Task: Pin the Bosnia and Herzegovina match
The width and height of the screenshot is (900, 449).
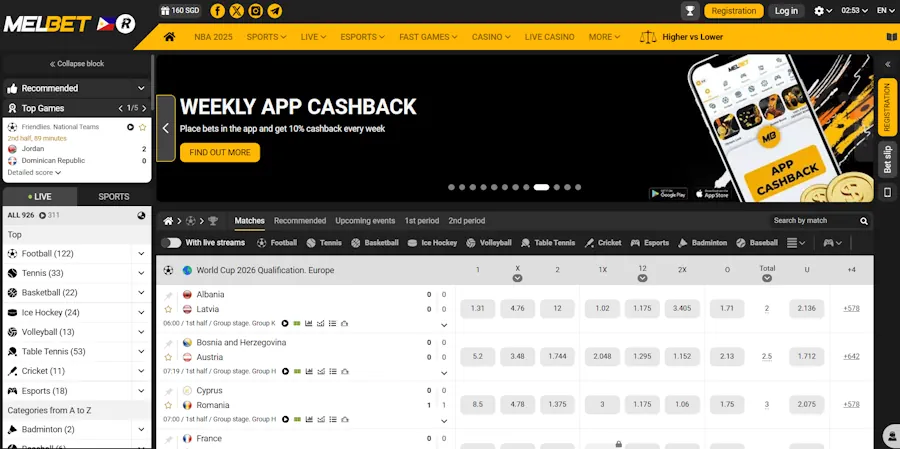Action: [168, 343]
